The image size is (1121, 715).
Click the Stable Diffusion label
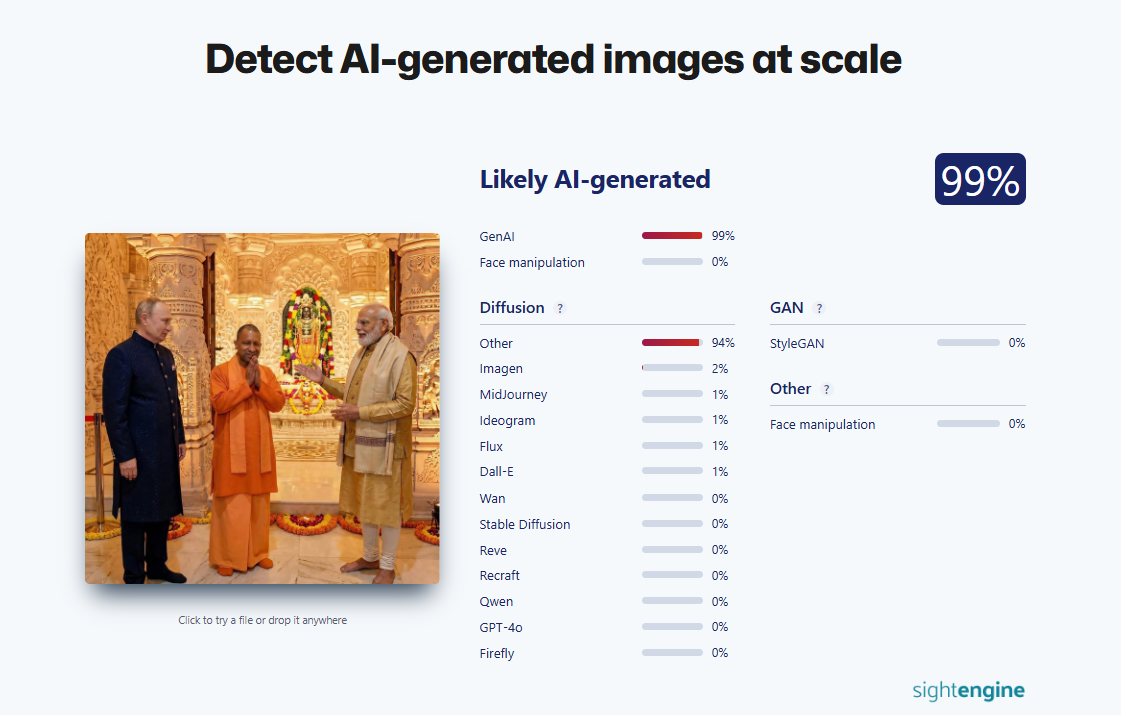525,524
